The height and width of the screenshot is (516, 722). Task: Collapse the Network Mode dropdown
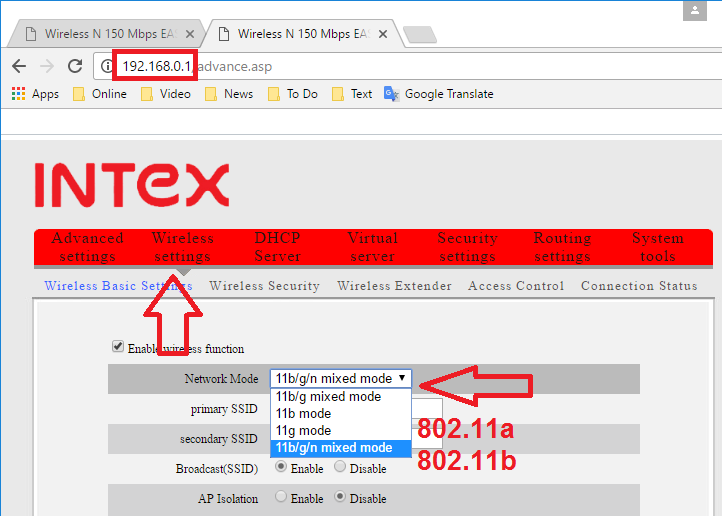tap(341, 378)
